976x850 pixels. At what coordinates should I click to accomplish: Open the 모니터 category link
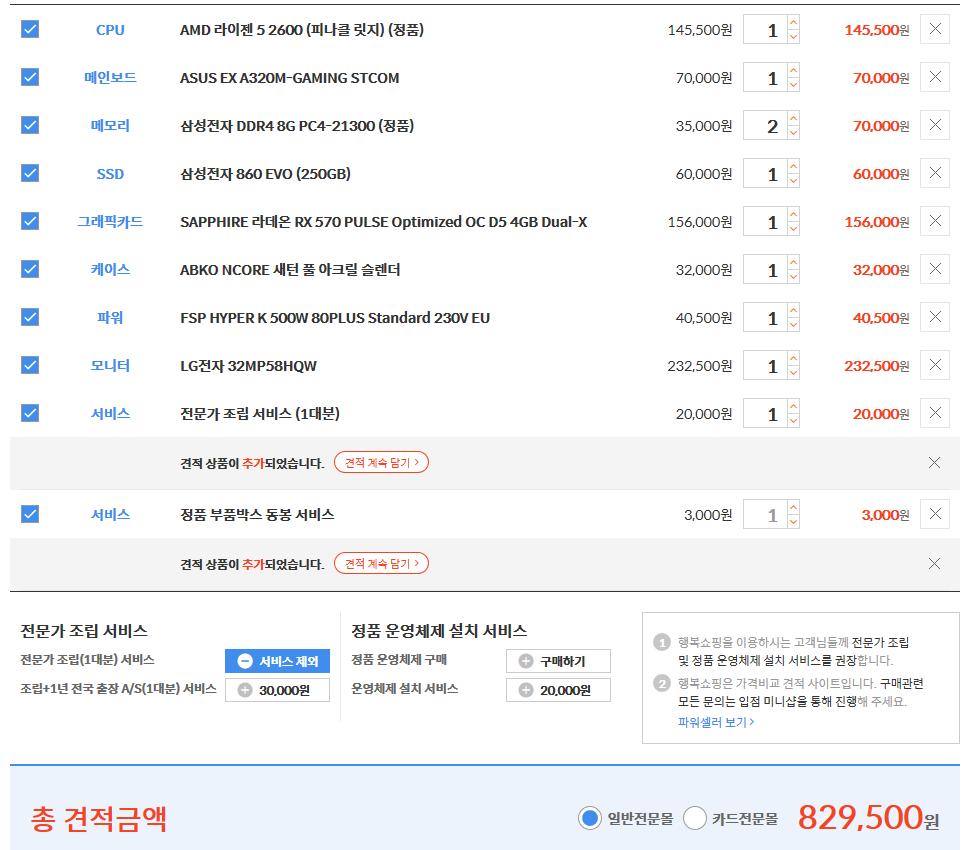[110, 366]
